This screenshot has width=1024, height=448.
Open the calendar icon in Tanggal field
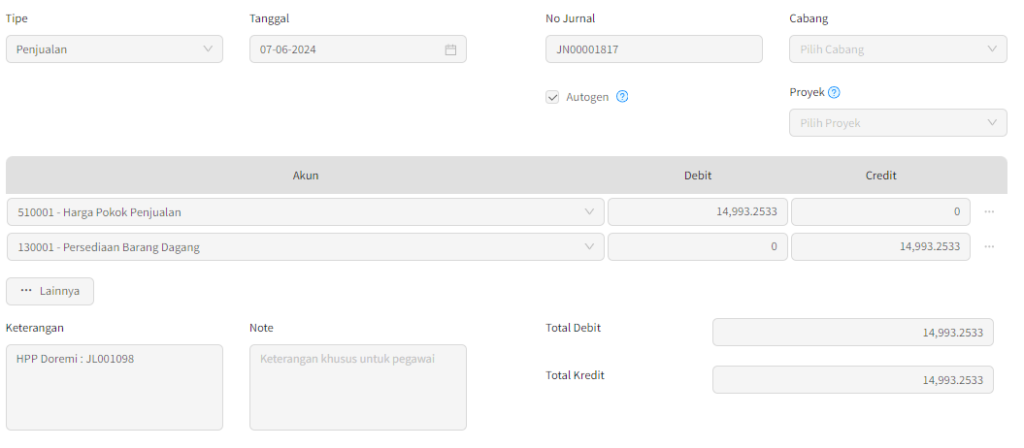450,50
